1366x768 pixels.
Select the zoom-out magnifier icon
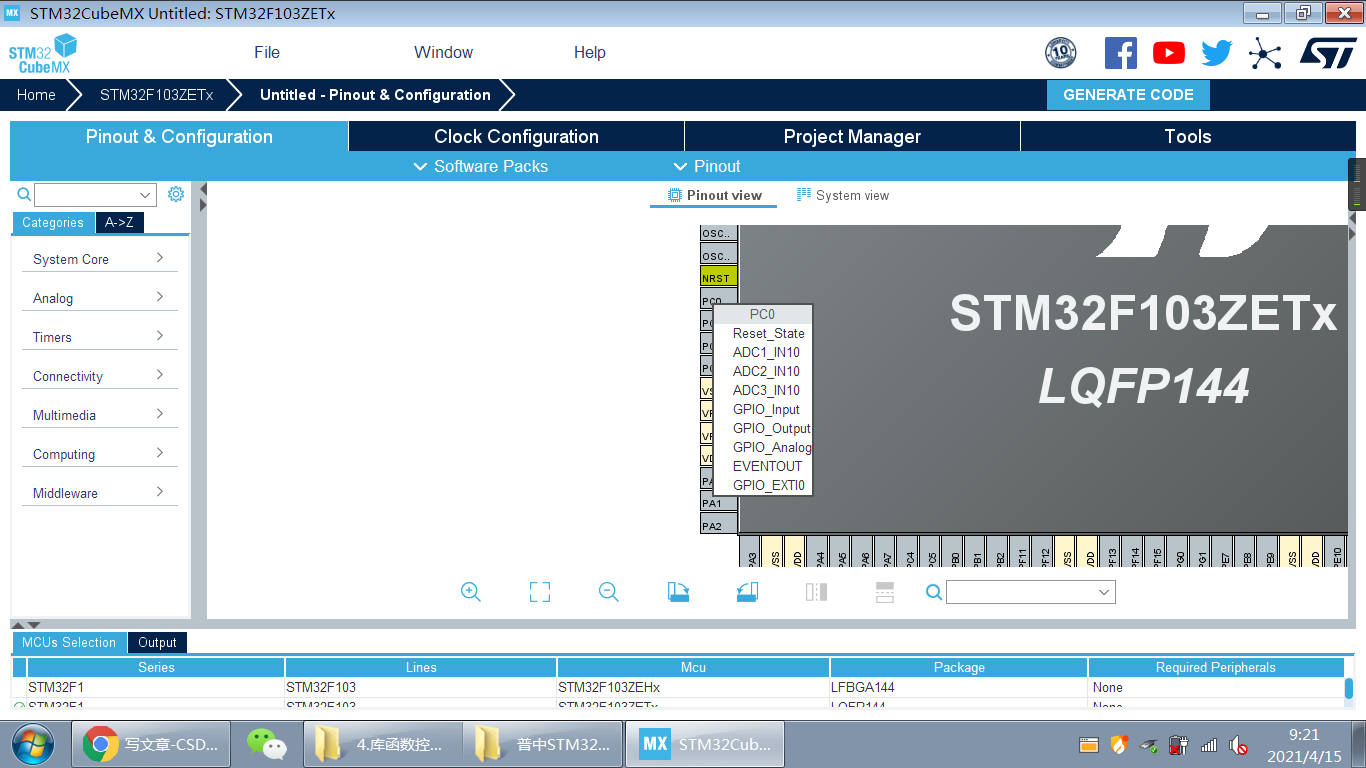coord(608,591)
